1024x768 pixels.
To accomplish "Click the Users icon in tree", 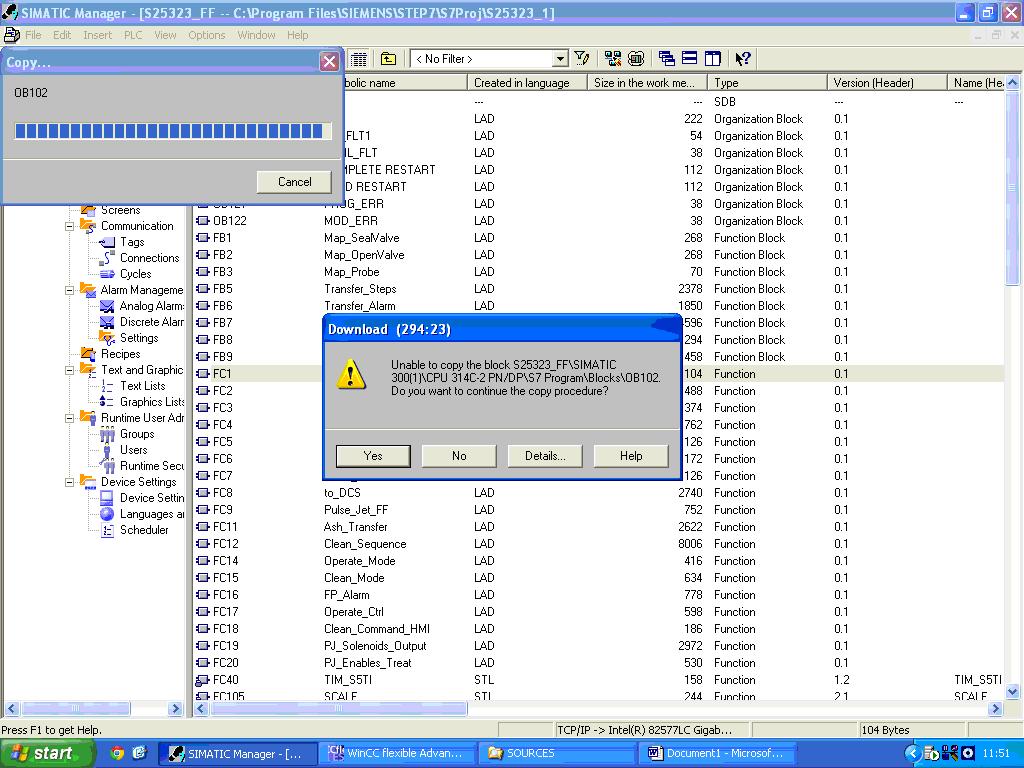I will [x=108, y=451].
